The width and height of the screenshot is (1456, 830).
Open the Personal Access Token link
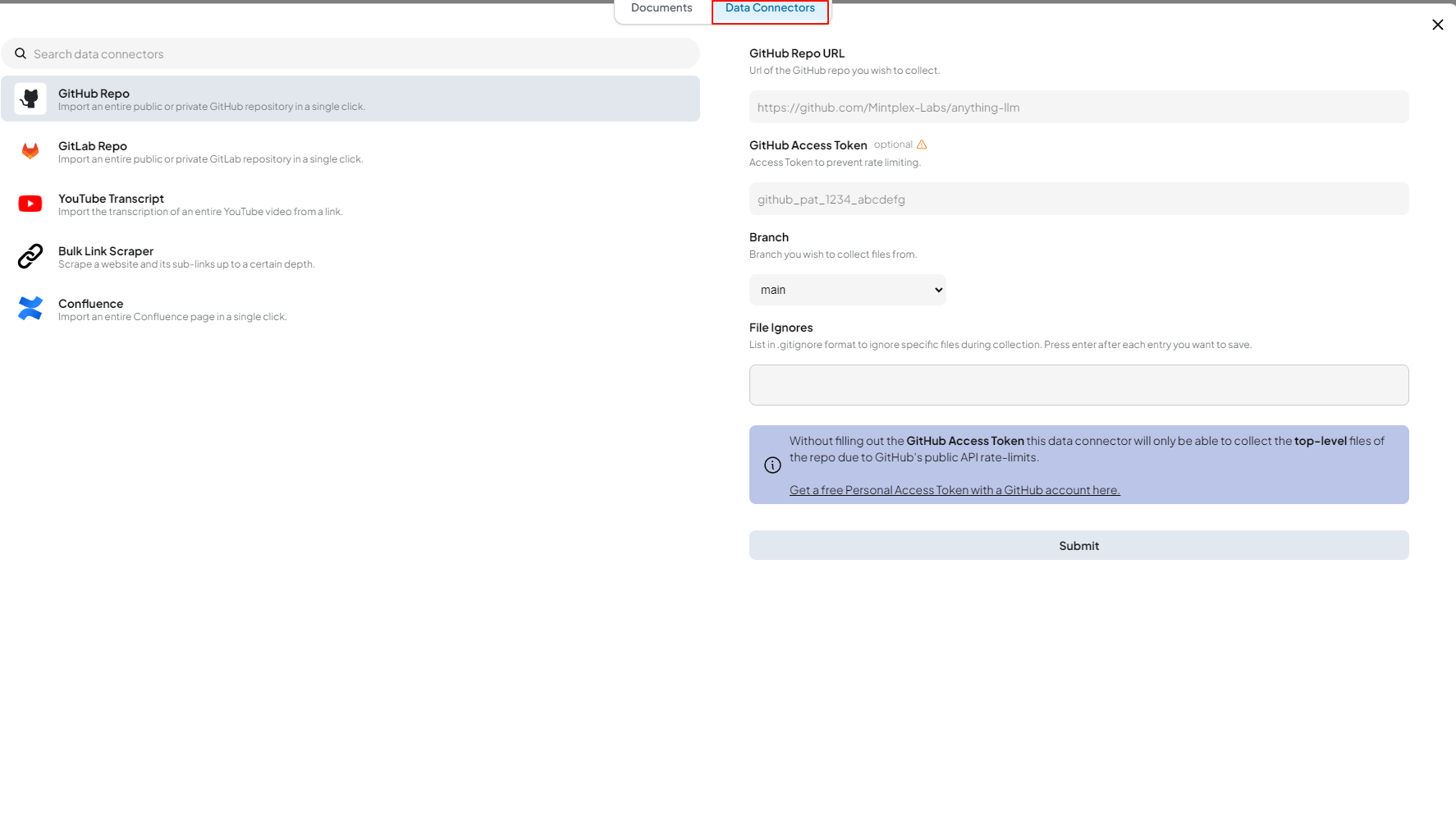coord(955,490)
